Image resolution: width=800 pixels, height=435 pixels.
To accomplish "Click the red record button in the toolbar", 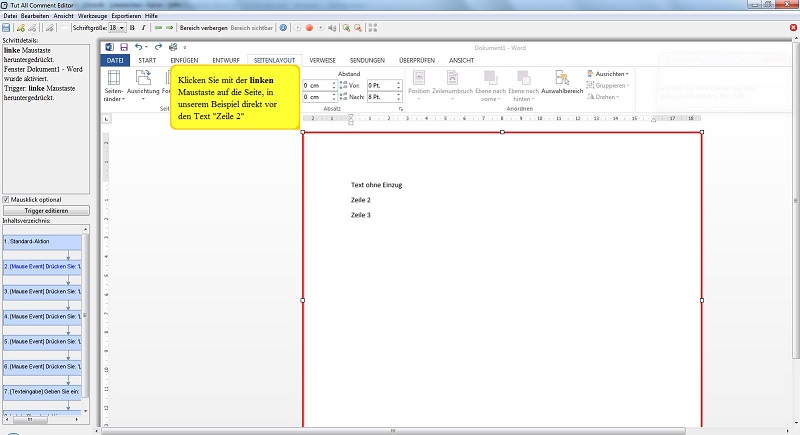I will [x=309, y=28].
